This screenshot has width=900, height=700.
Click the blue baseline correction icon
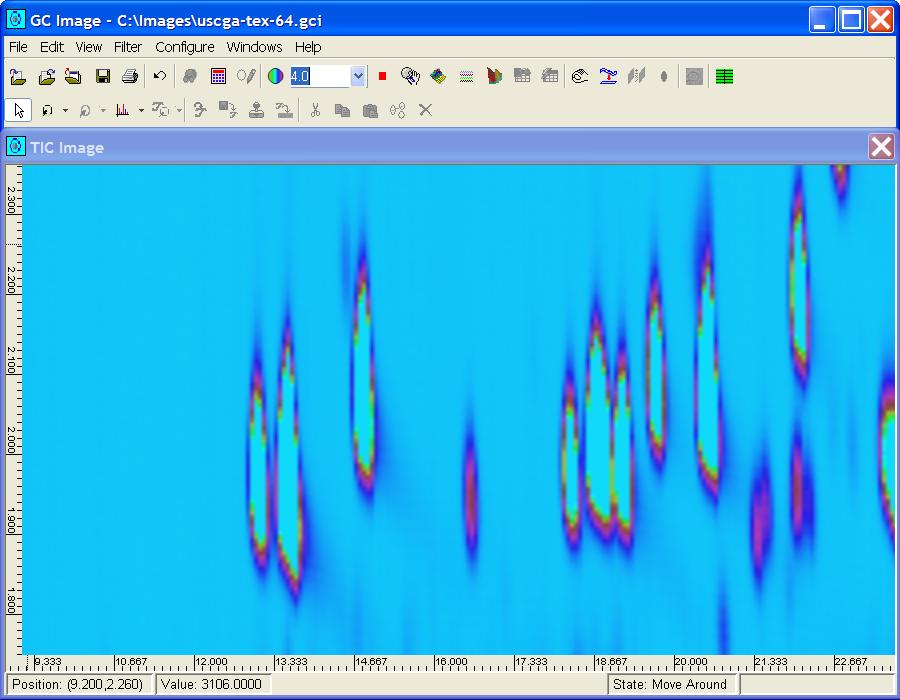coord(607,76)
